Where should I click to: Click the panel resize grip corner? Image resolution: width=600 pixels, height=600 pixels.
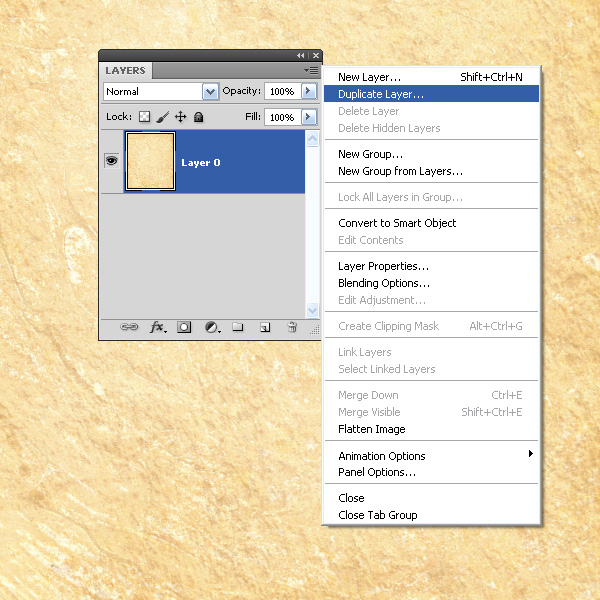click(x=315, y=331)
